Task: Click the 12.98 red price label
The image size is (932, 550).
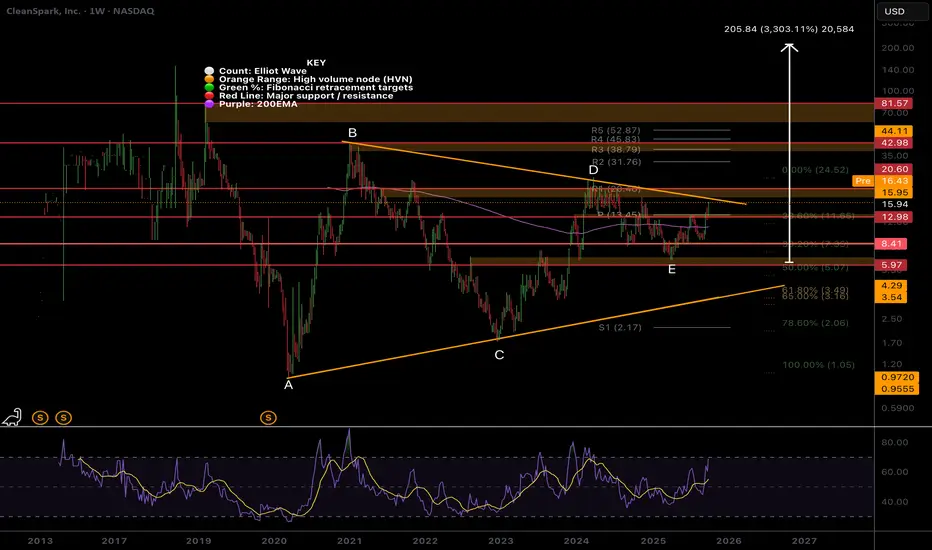Action: pos(894,217)
